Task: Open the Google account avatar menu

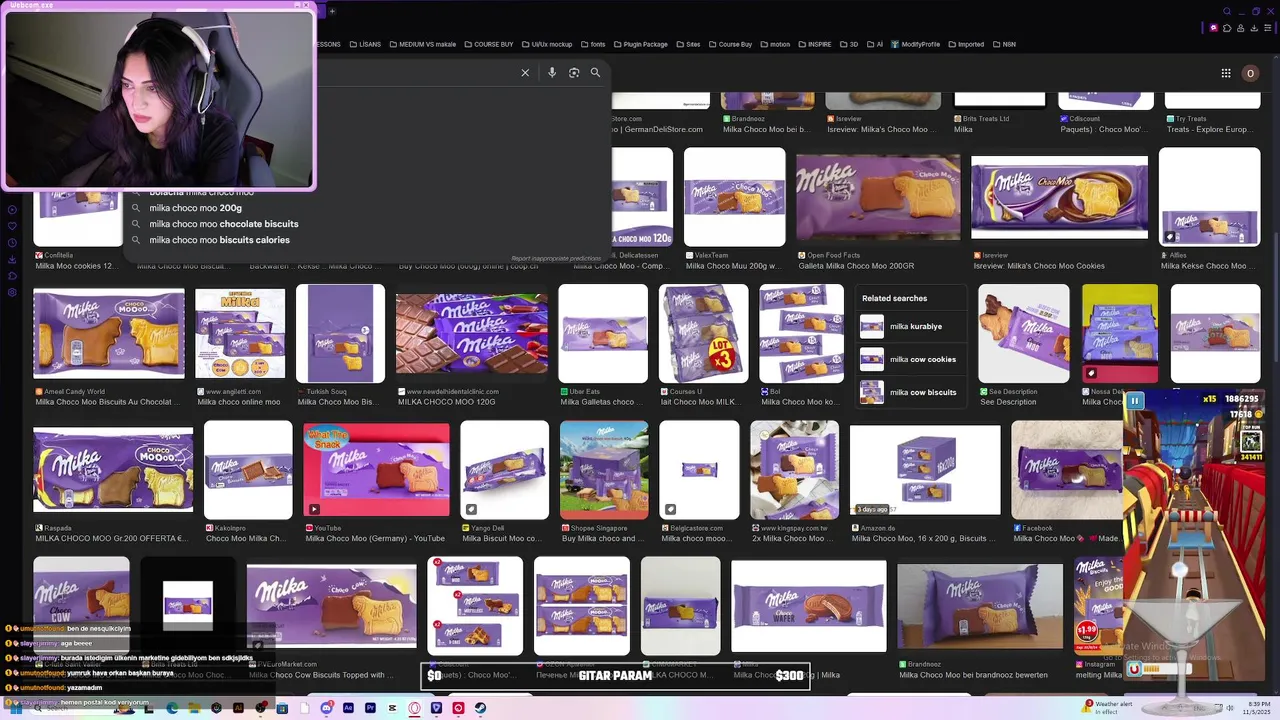Action: (x=1250, y=73)
